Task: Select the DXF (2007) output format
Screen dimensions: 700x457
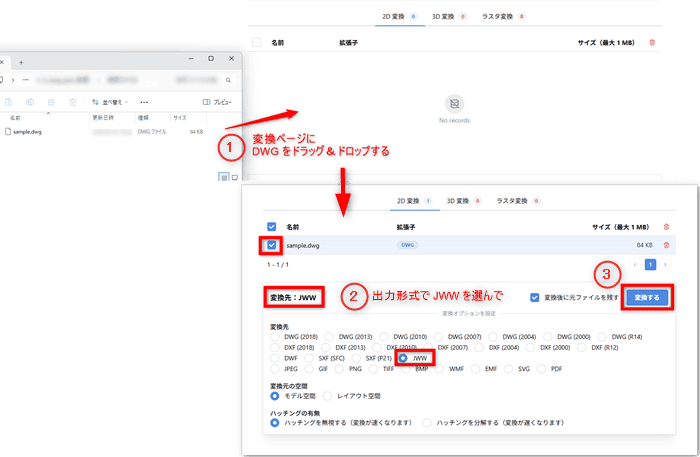Action: coord(428,347)
